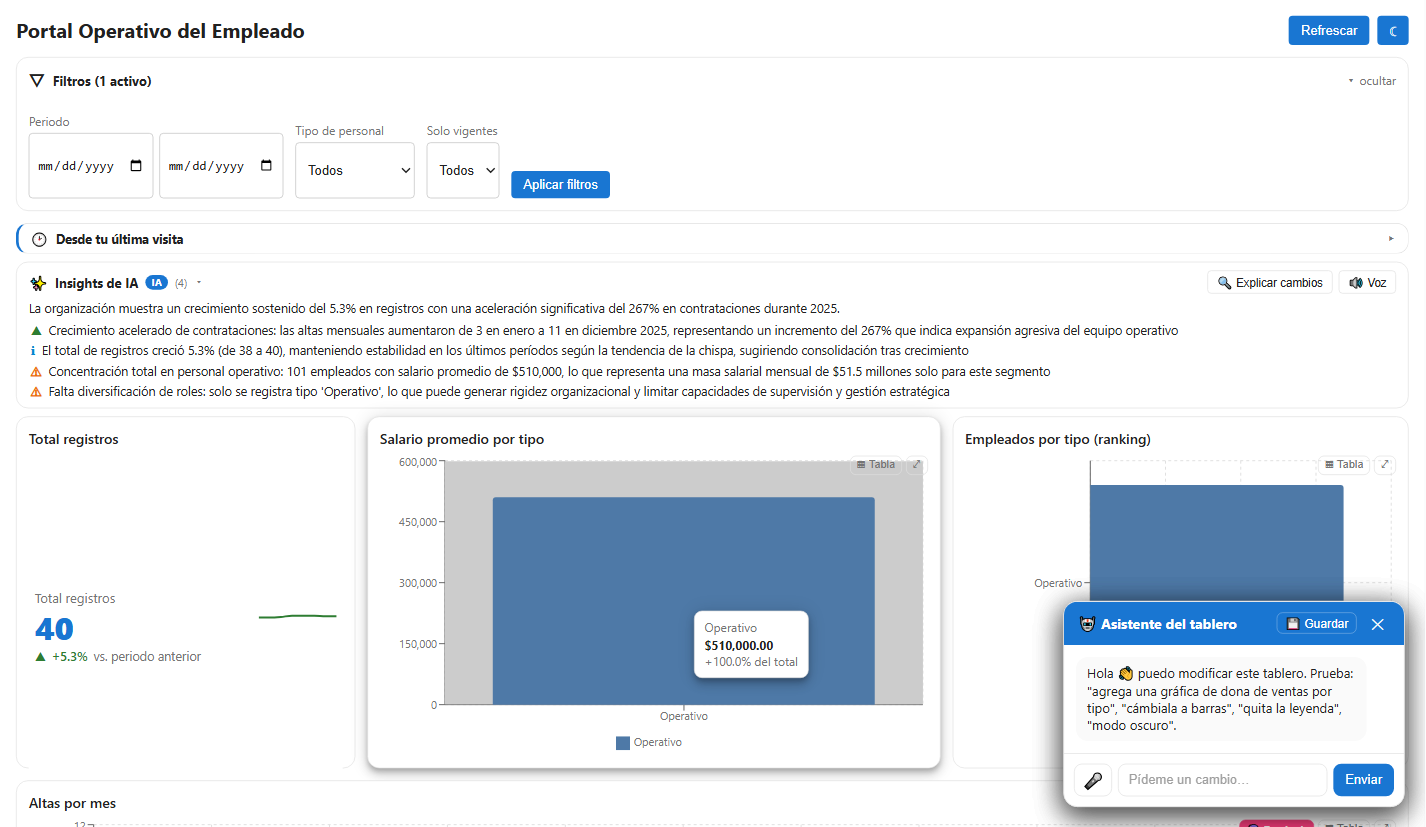This screenshot has height=827, width=1426.
Task: Click the blue info icon on the total de registros insight
Action: (x=34, y=351)
